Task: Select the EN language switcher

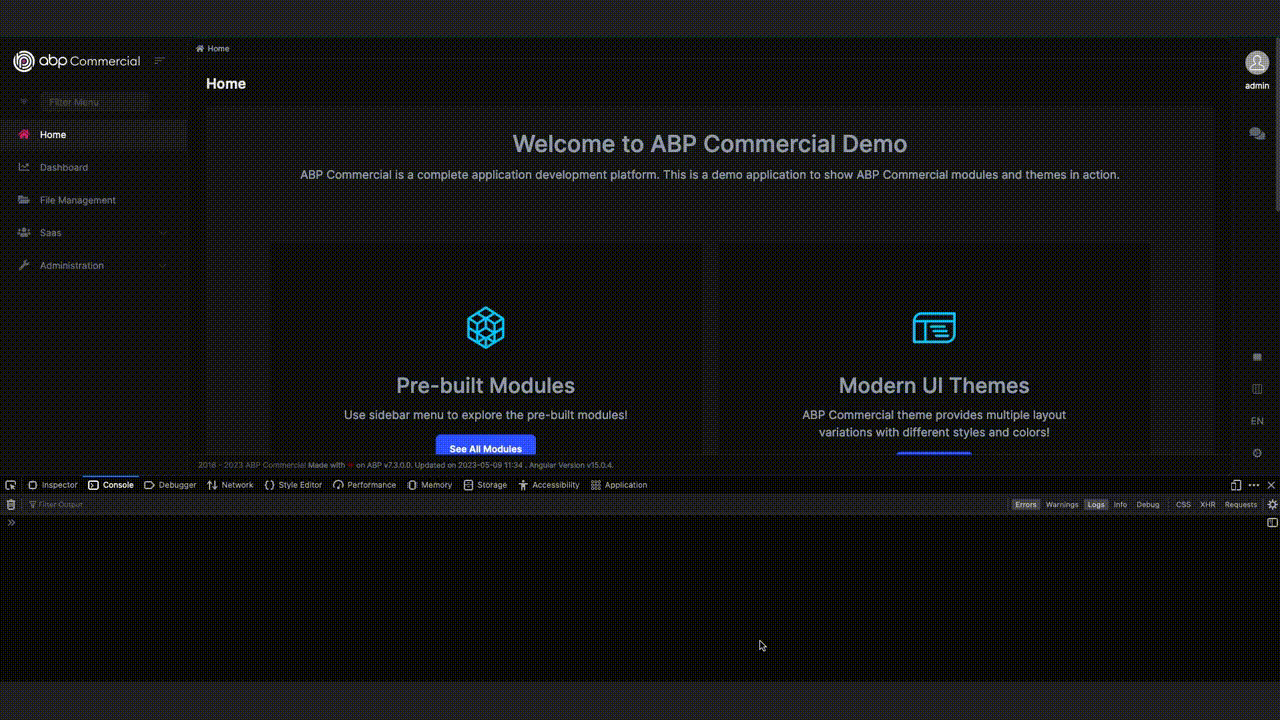Action: click(x=1257, y=421)
